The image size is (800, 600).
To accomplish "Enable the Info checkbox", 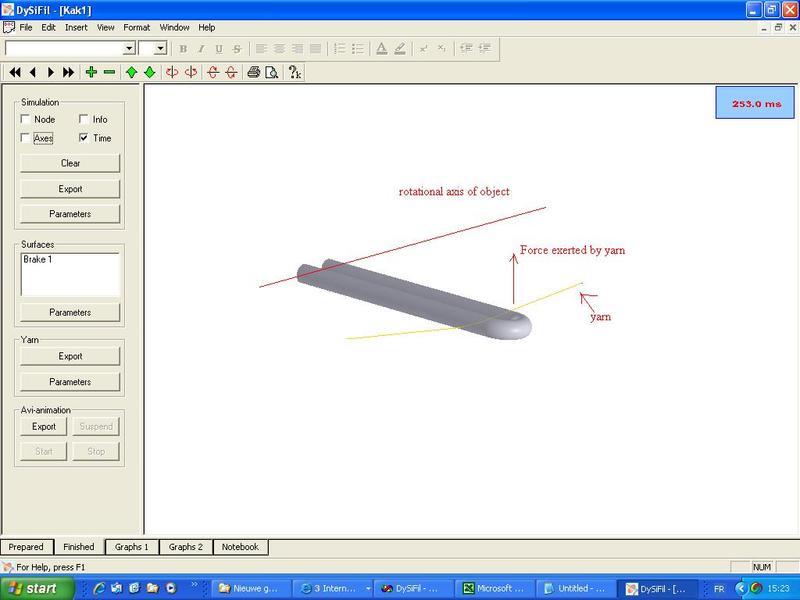I will [84, 119].
